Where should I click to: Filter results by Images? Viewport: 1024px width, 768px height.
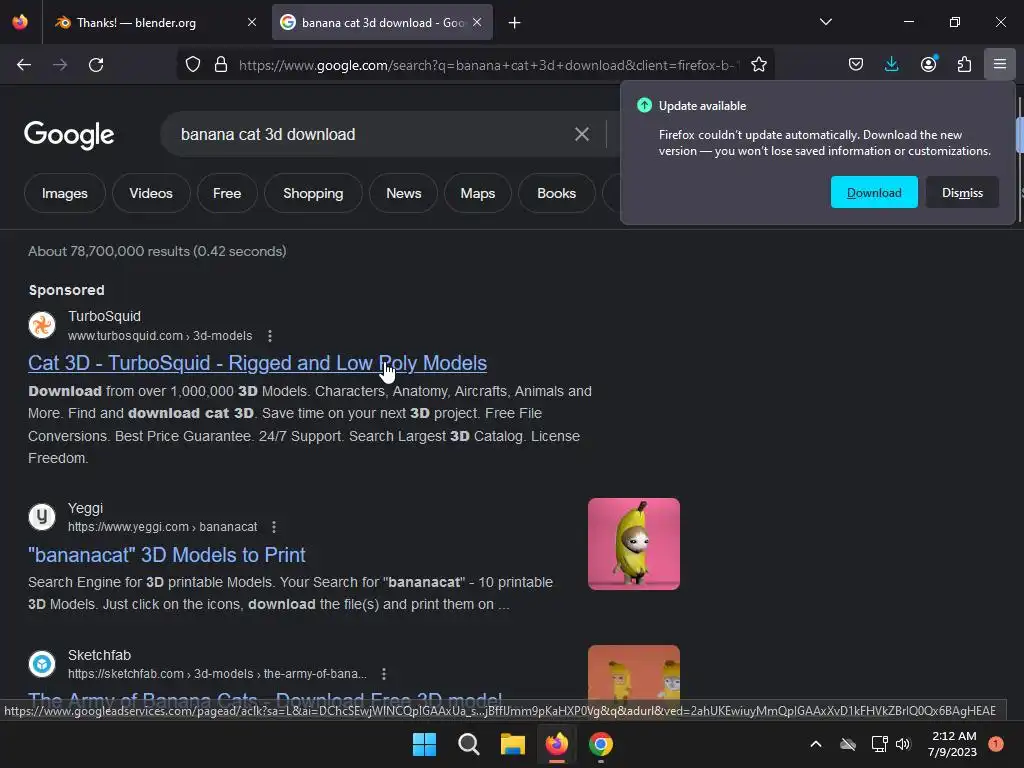tap(65, 193)
